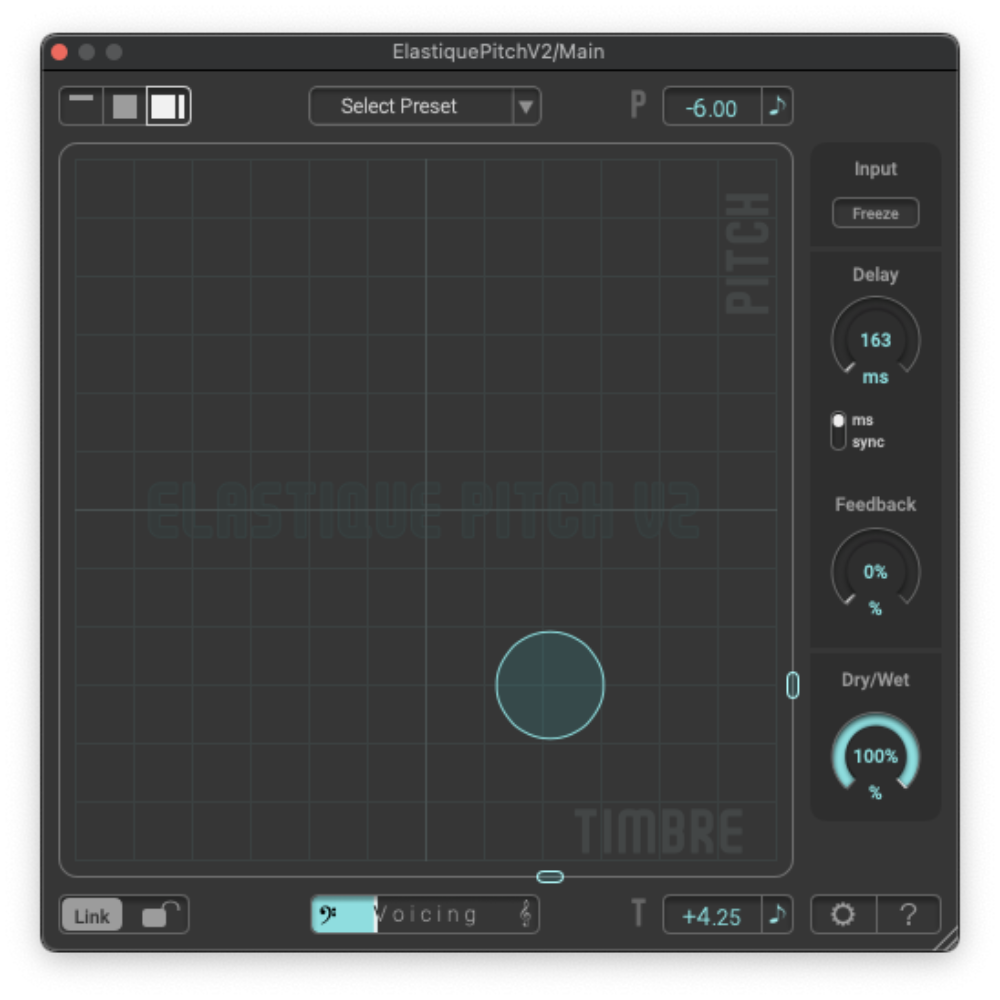This screenshot has width=1000, height=1000.
Task: Select the minimal compact view layout icon
Action: [81, 106]
